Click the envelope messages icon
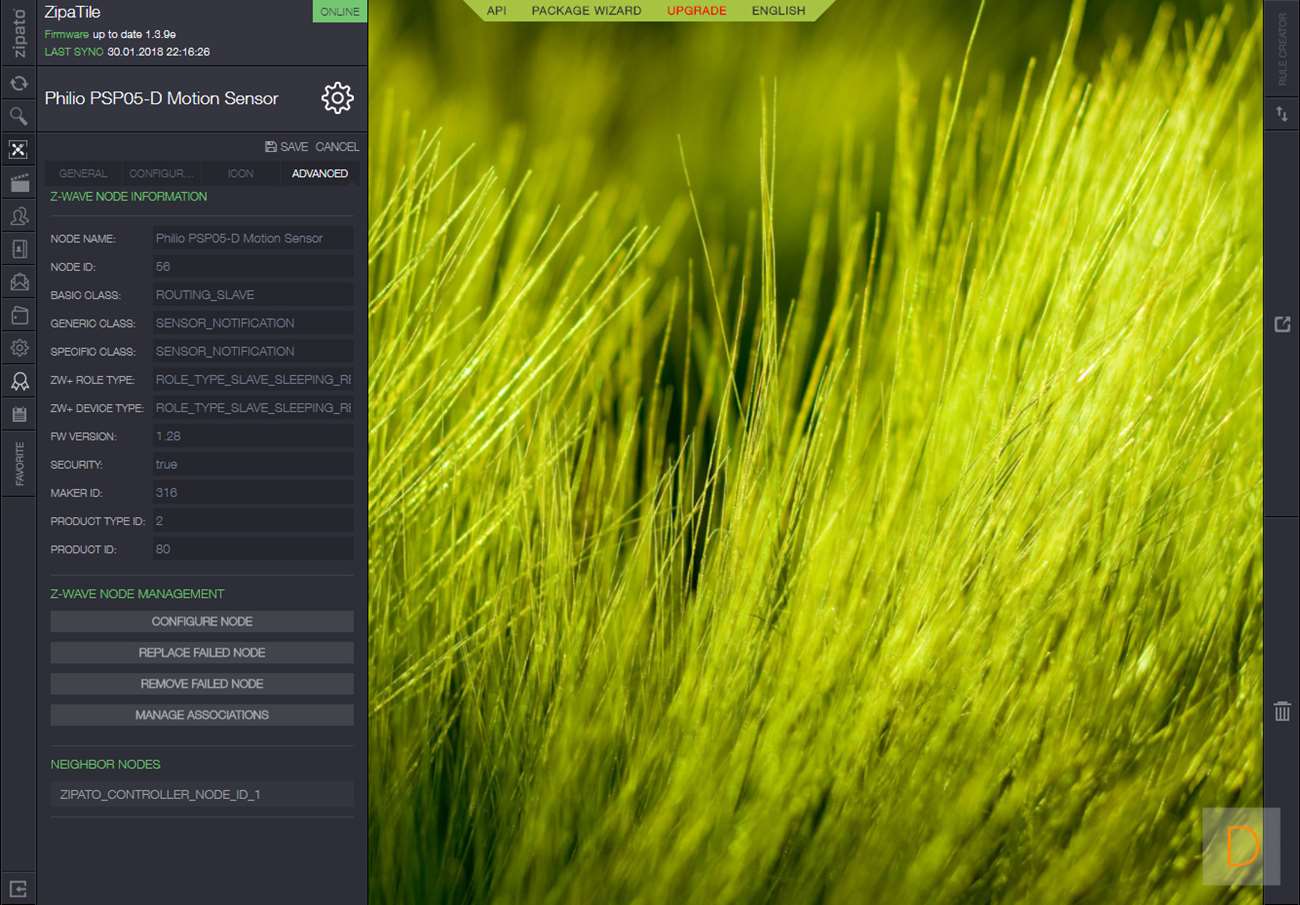Viewport: 1300px width, 905px height. pos(18,282)
